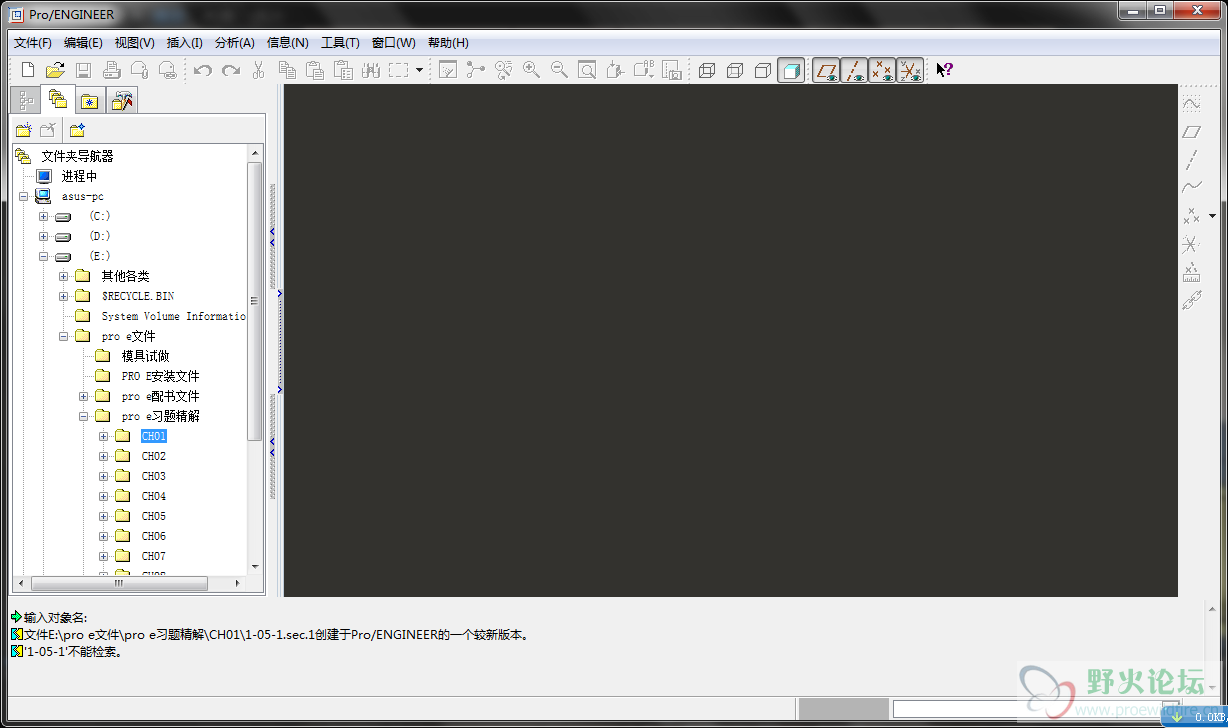1228x728 pixels.
Task: Switch to the Model Tree navigator tab
Action: tap(25, 100)
